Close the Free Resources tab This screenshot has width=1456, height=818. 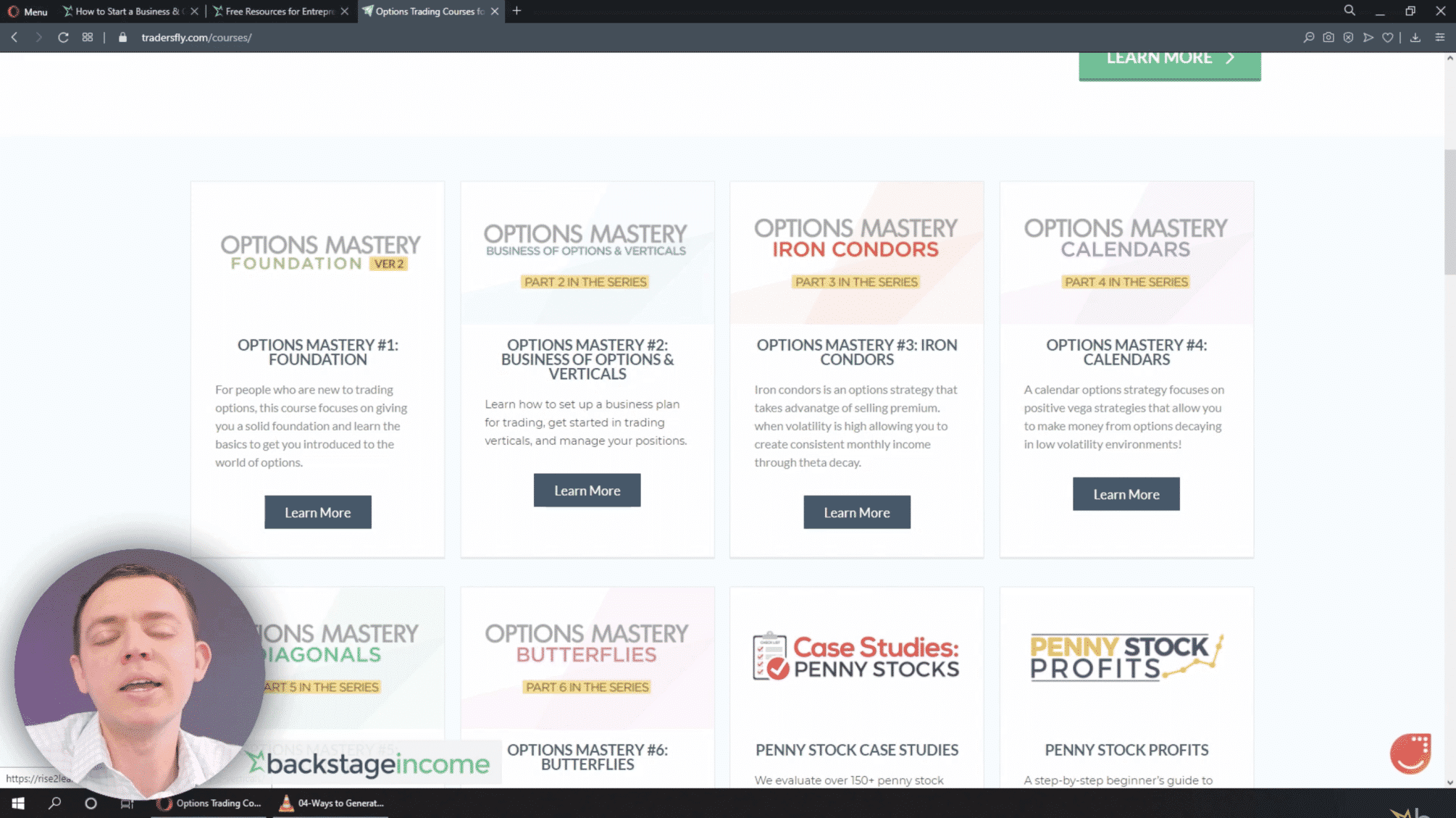click(x=345, y=11)
